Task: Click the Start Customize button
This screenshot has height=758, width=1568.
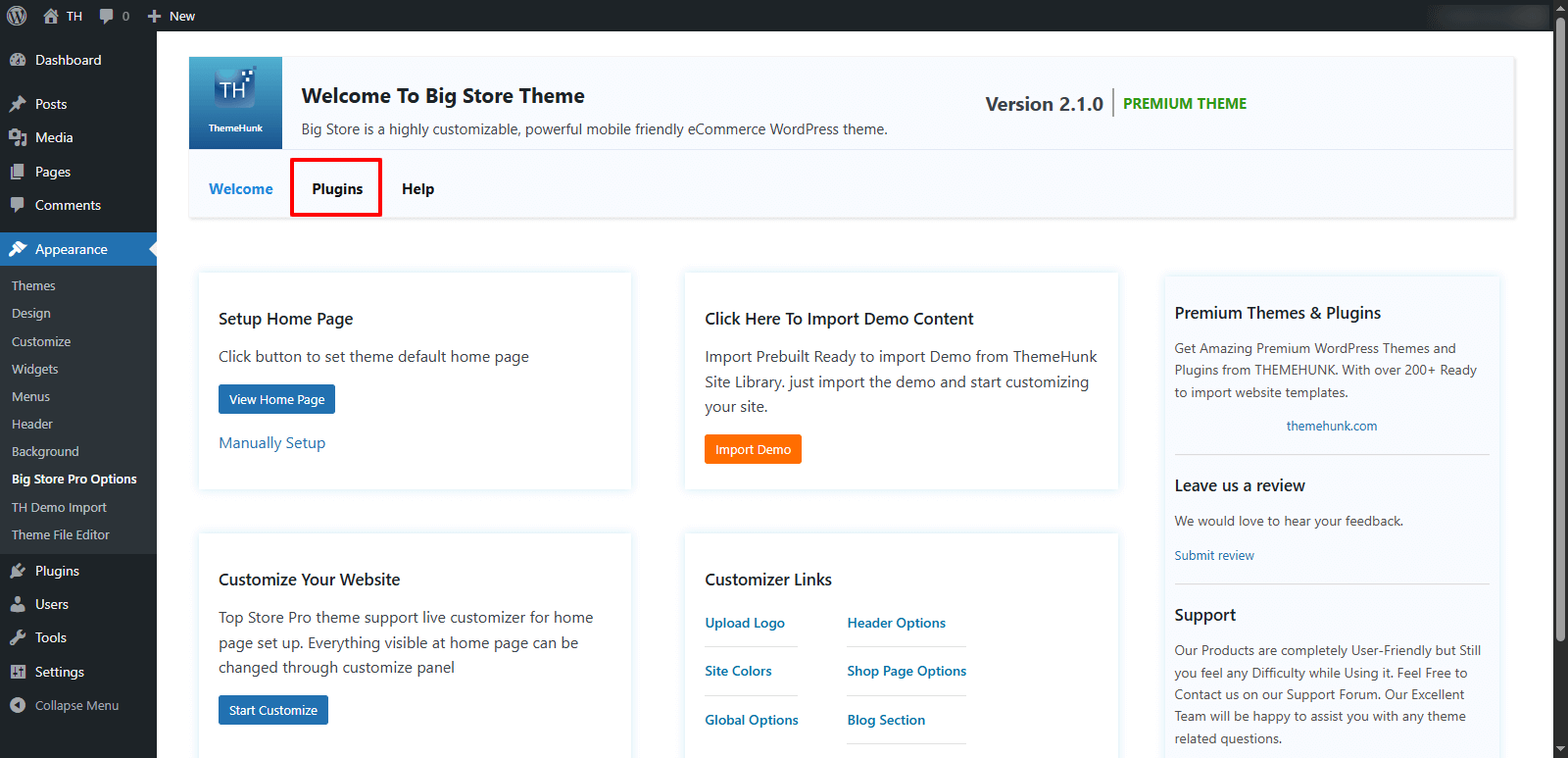Action: [273, 710]
